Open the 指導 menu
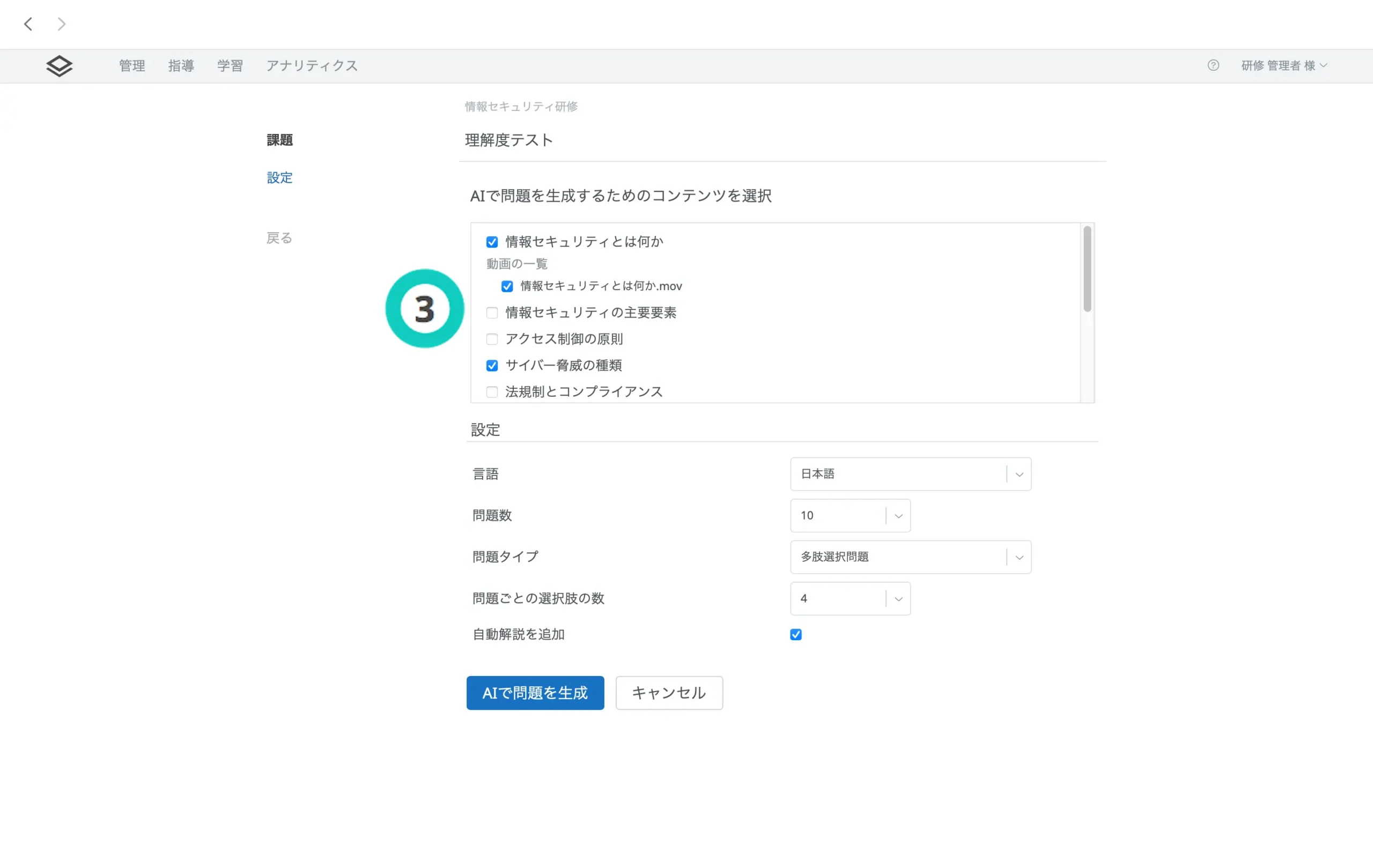The height and width of the screenshot is (868, 1373). 181,66
